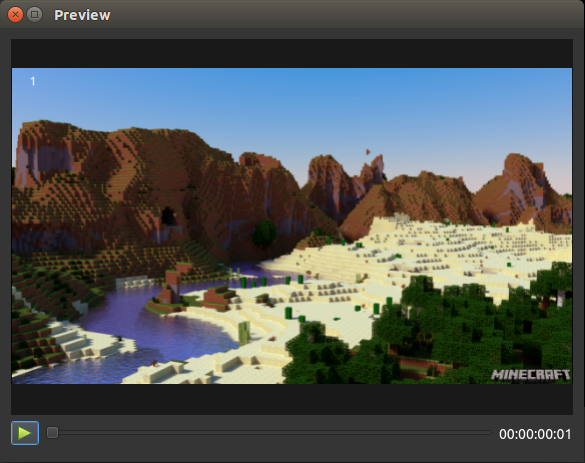585x463 pixels.
Task: Click the frame number 1 overlay
Action: (x=33, y=81)
